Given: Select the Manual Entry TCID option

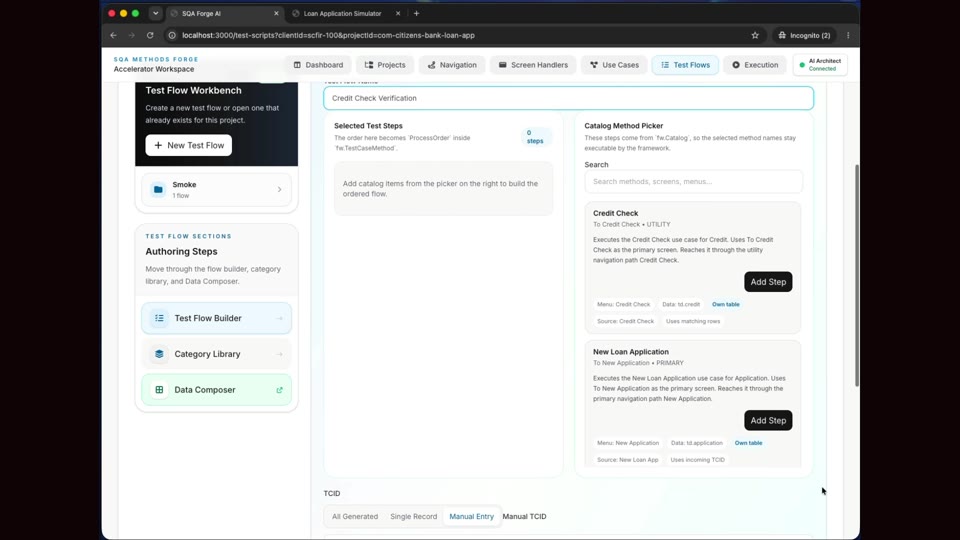Looking at the screenshot, I should pyautogui.click(x=471, y=516).
